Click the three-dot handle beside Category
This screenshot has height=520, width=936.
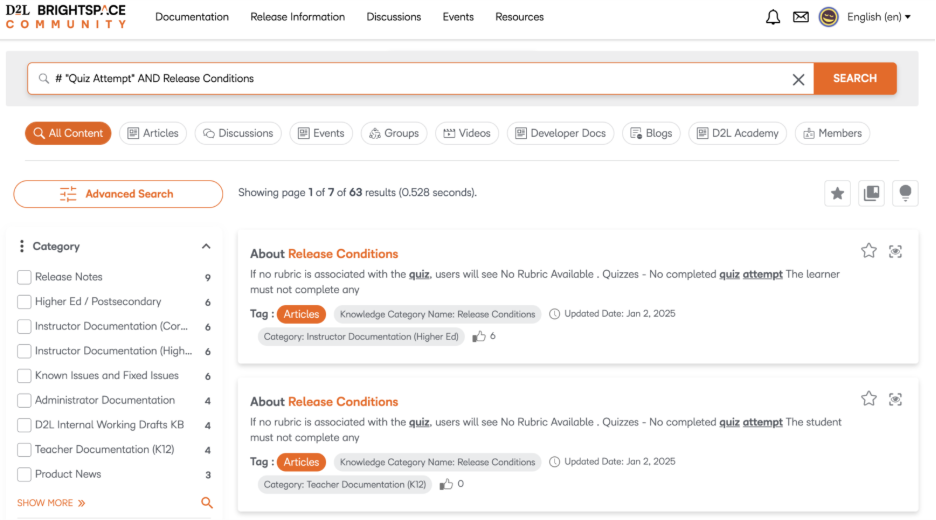[x=21, y=246]
